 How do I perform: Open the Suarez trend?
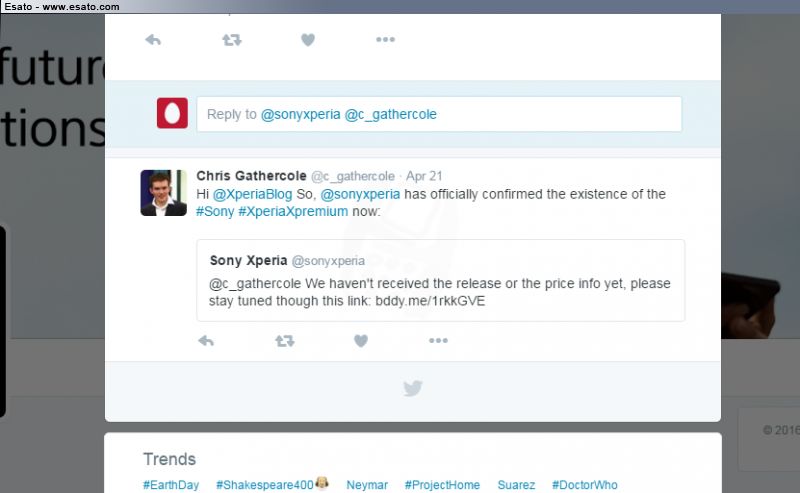[x=516, y=485]
